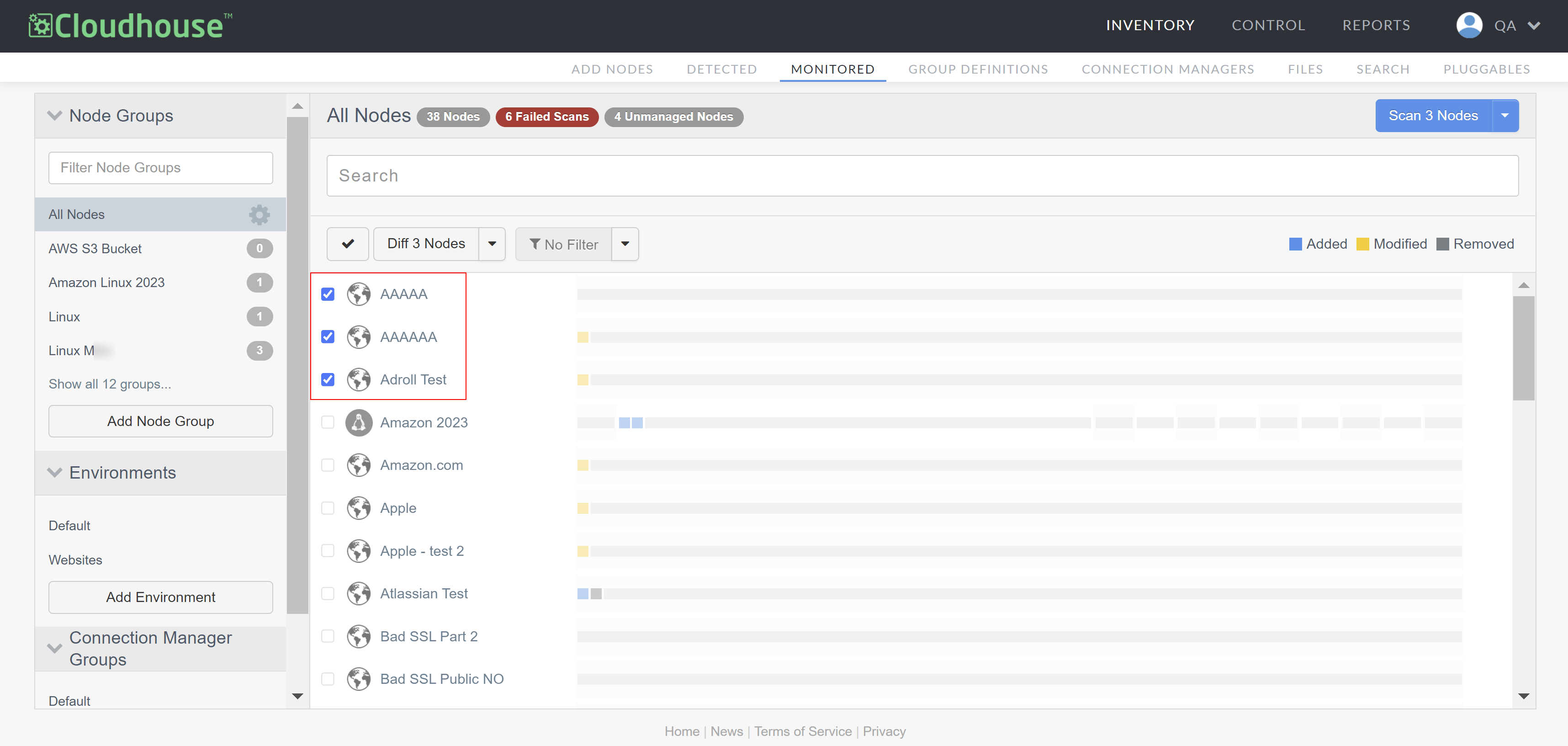Click the globe icon for Apple - test 2
The height and width of the screenshot is (746, 1568).
pyautogui.click(x=359, y=551)
